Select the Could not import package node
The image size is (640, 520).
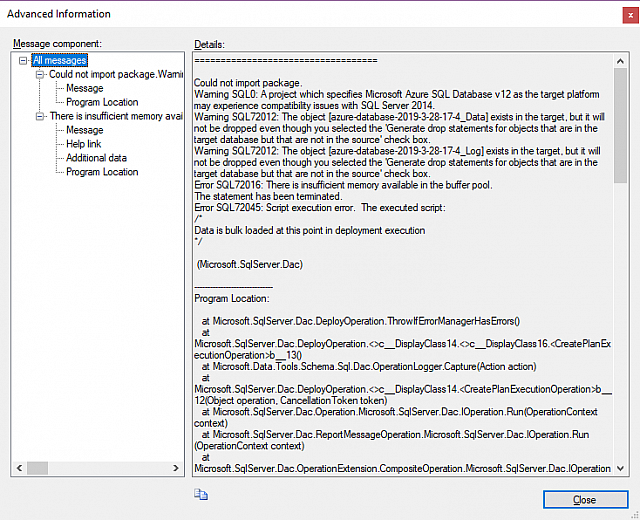point(115,75)
